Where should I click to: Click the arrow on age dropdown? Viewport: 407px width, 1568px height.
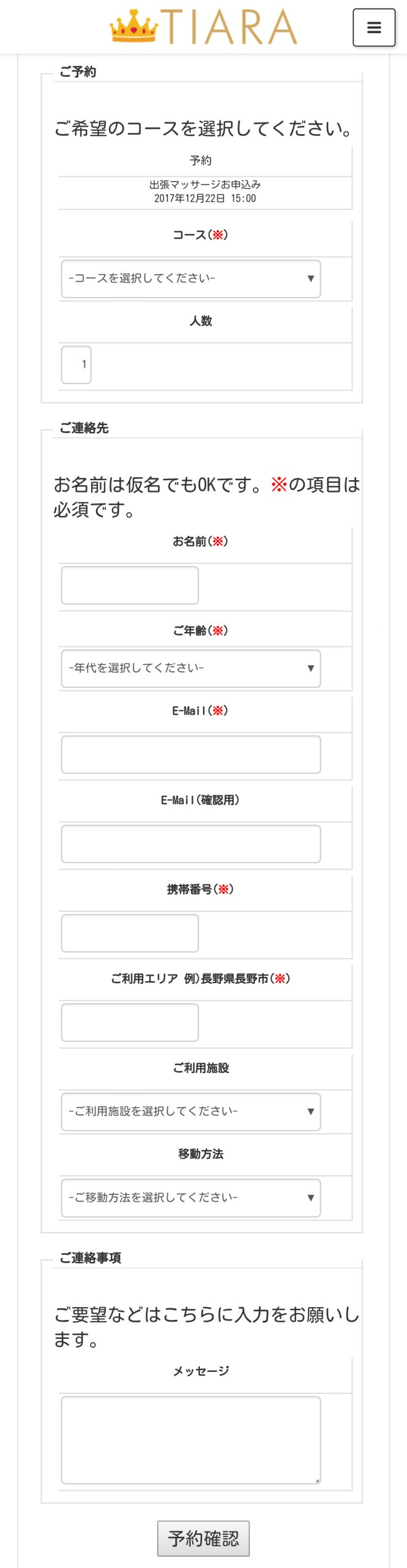(x=310, y=668)
